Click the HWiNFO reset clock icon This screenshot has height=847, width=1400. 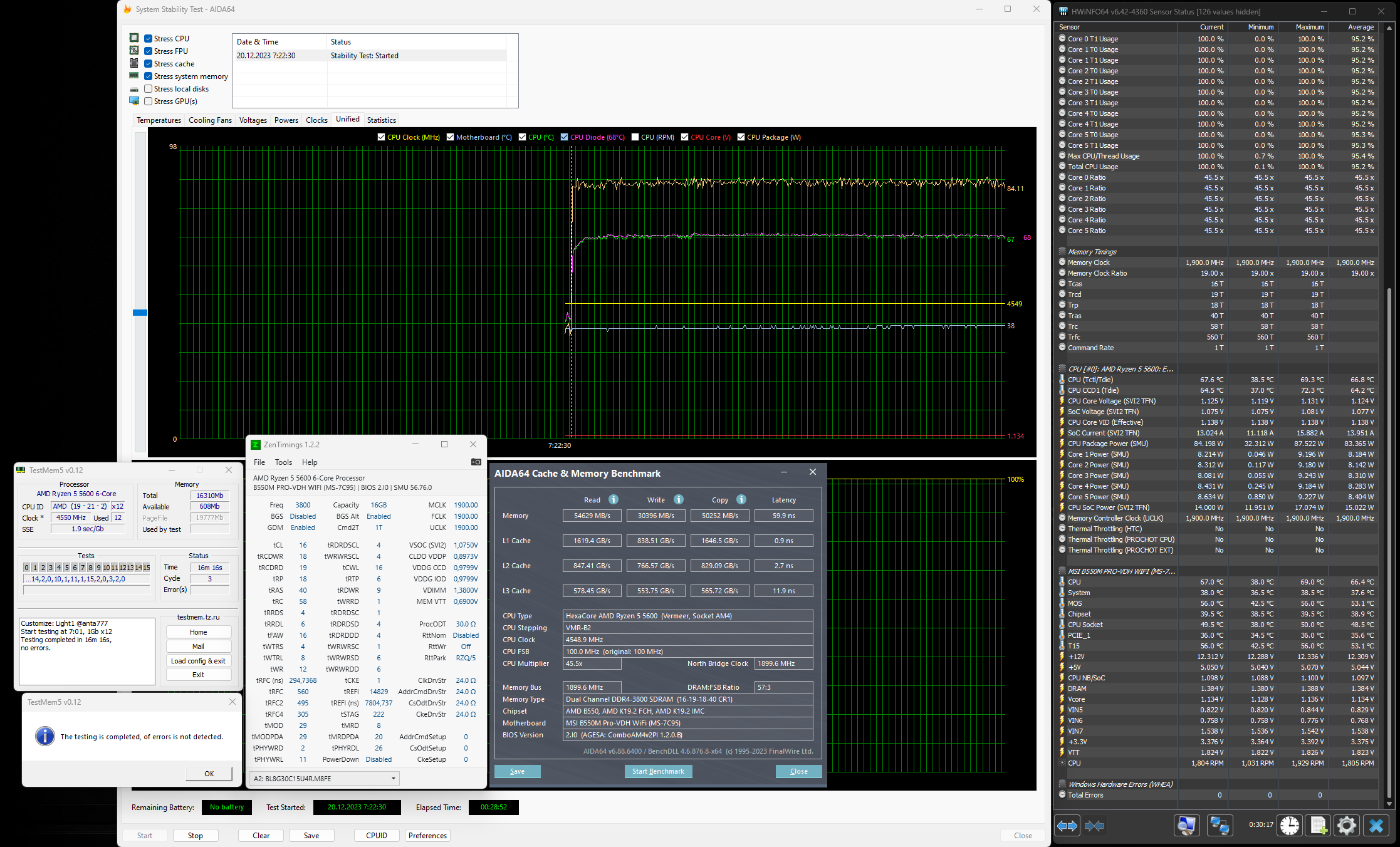1289,826
